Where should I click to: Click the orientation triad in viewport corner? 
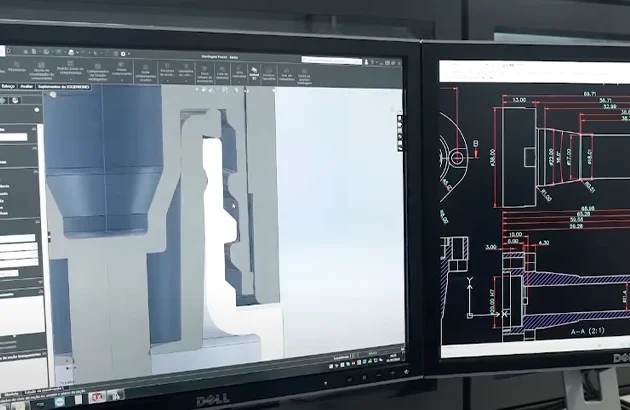68,367
